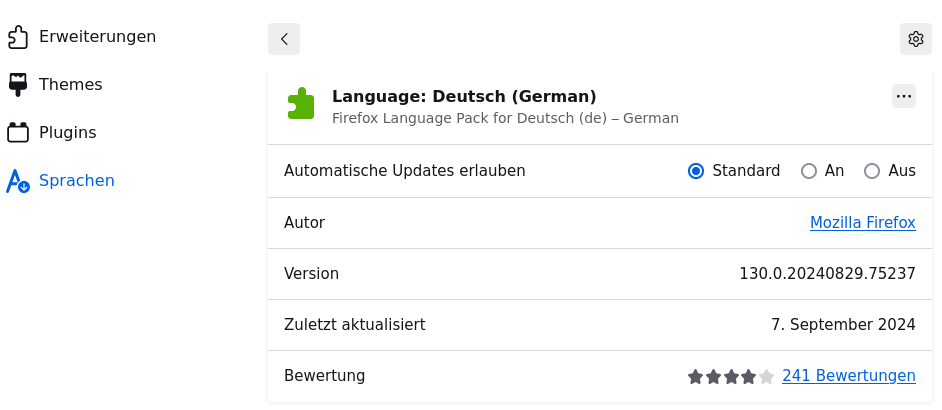
Task: Open the Mozilla Firefox author link
Action: coord(863,223)
